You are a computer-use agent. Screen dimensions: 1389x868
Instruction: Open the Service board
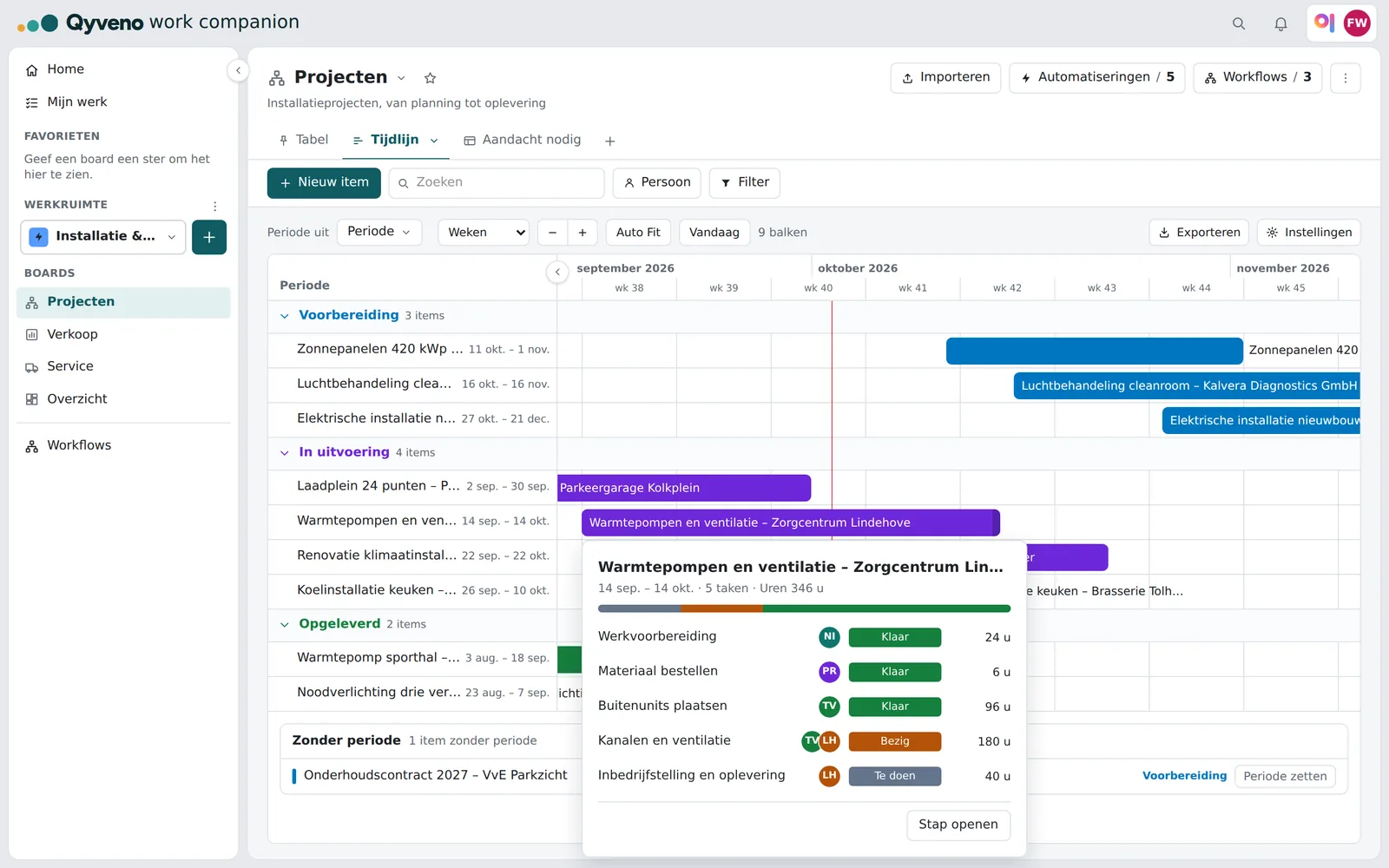tap(123, 366)
